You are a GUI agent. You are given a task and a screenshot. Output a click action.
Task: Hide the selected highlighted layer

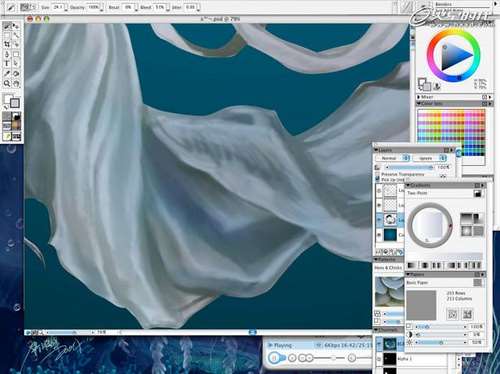(x=379, y=220)
